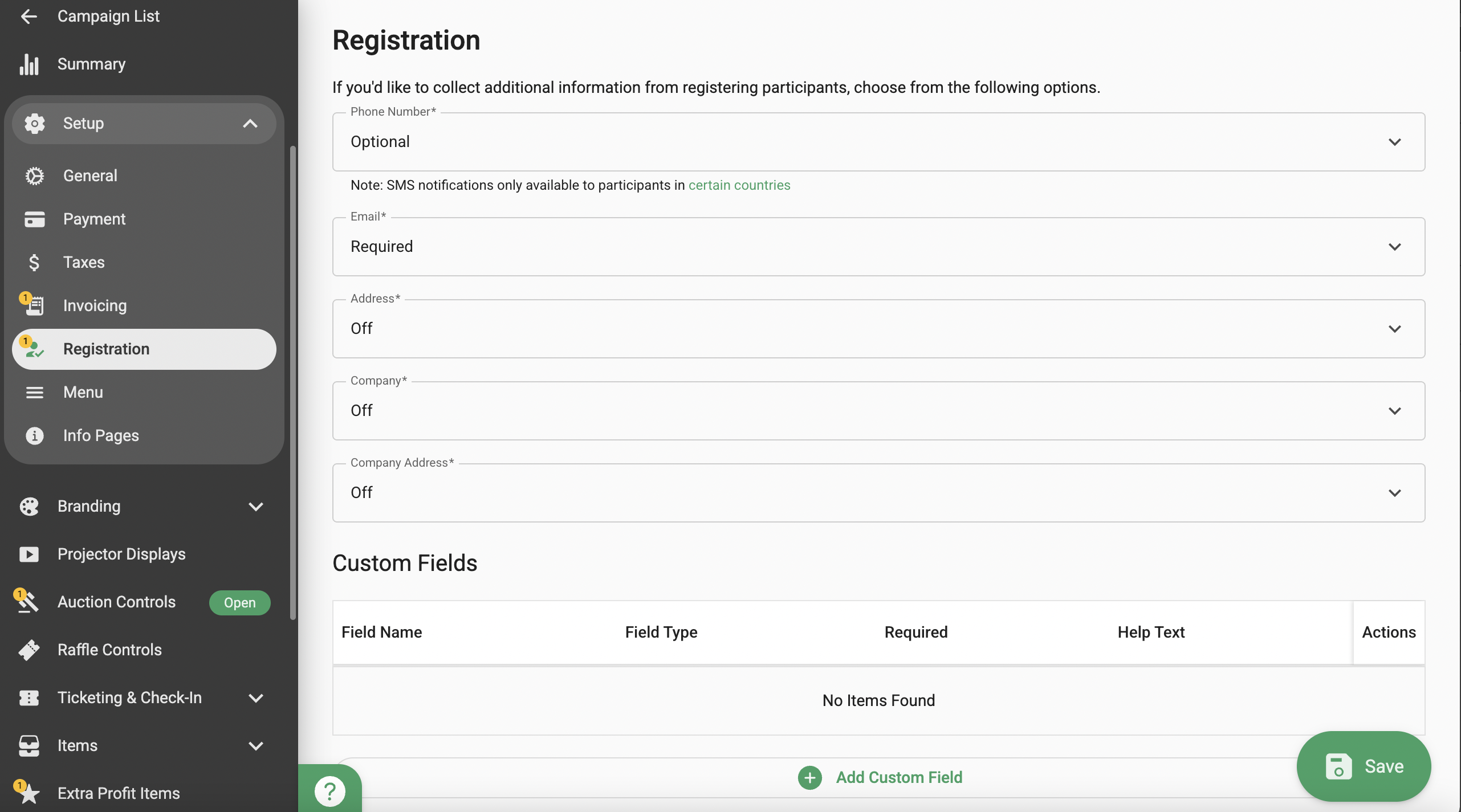Screen dimensions: 1461x812
Task: Click the certain countries link
Action: click(739, 185)
